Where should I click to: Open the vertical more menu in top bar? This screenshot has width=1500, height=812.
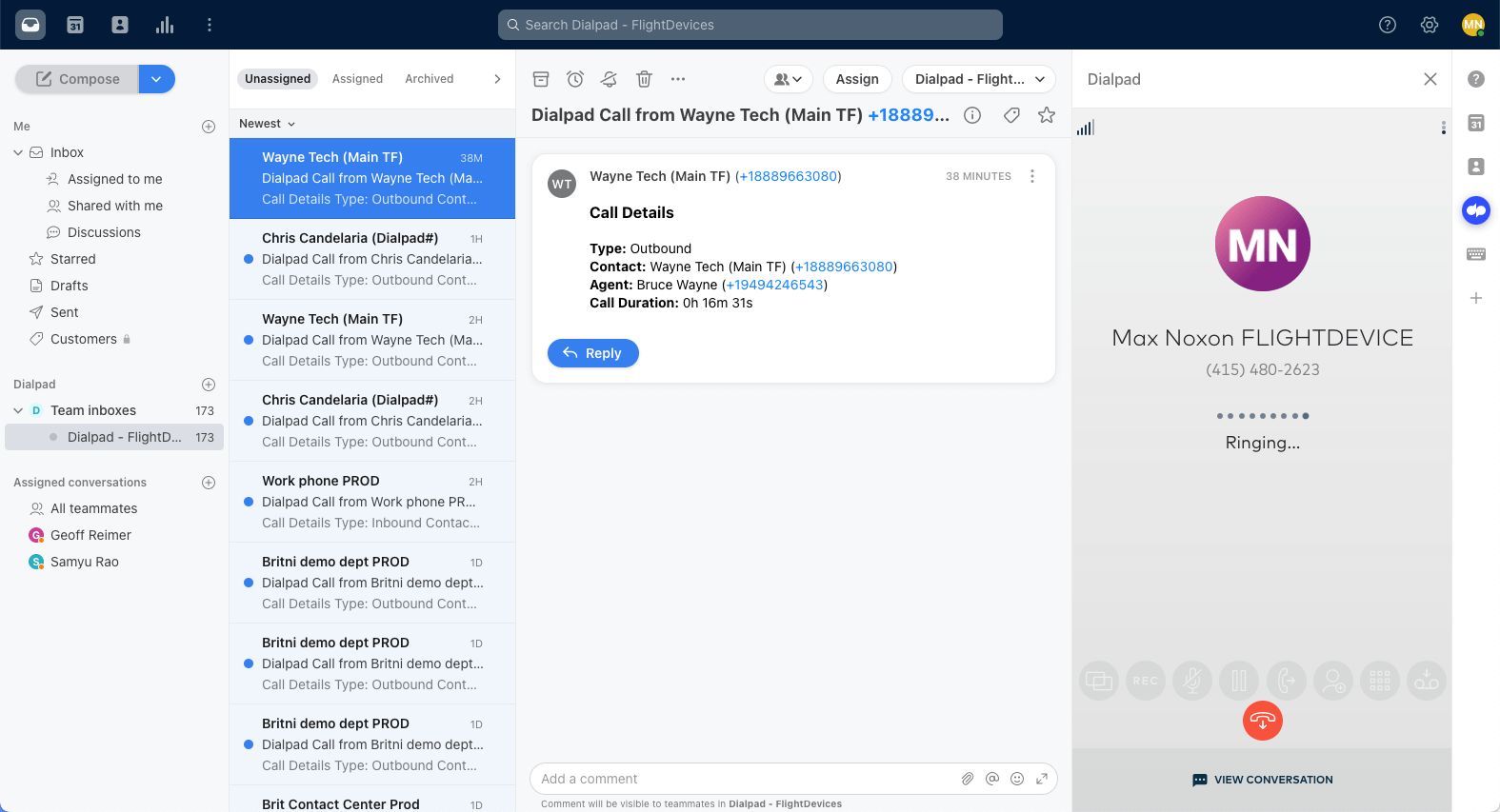point(210,25)
